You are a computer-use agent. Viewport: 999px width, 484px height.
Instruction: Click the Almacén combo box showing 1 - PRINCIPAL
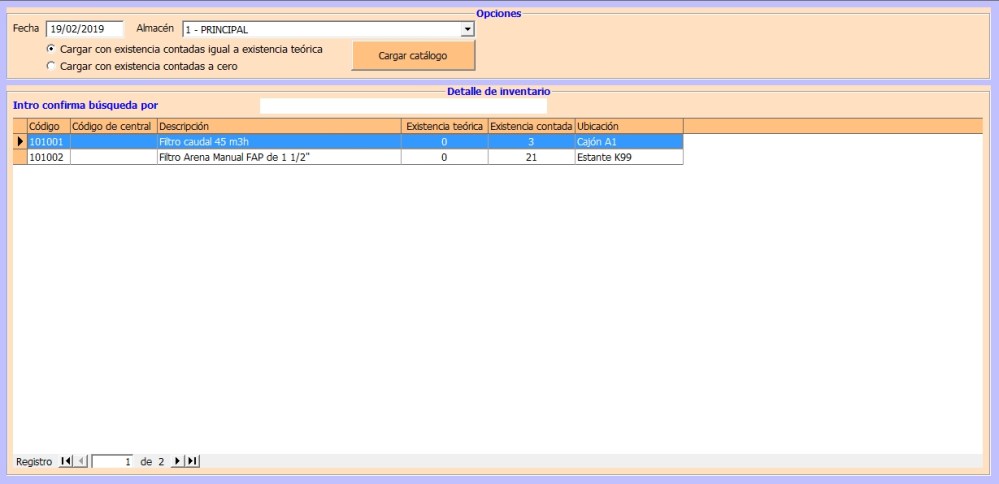pos(320,29)
